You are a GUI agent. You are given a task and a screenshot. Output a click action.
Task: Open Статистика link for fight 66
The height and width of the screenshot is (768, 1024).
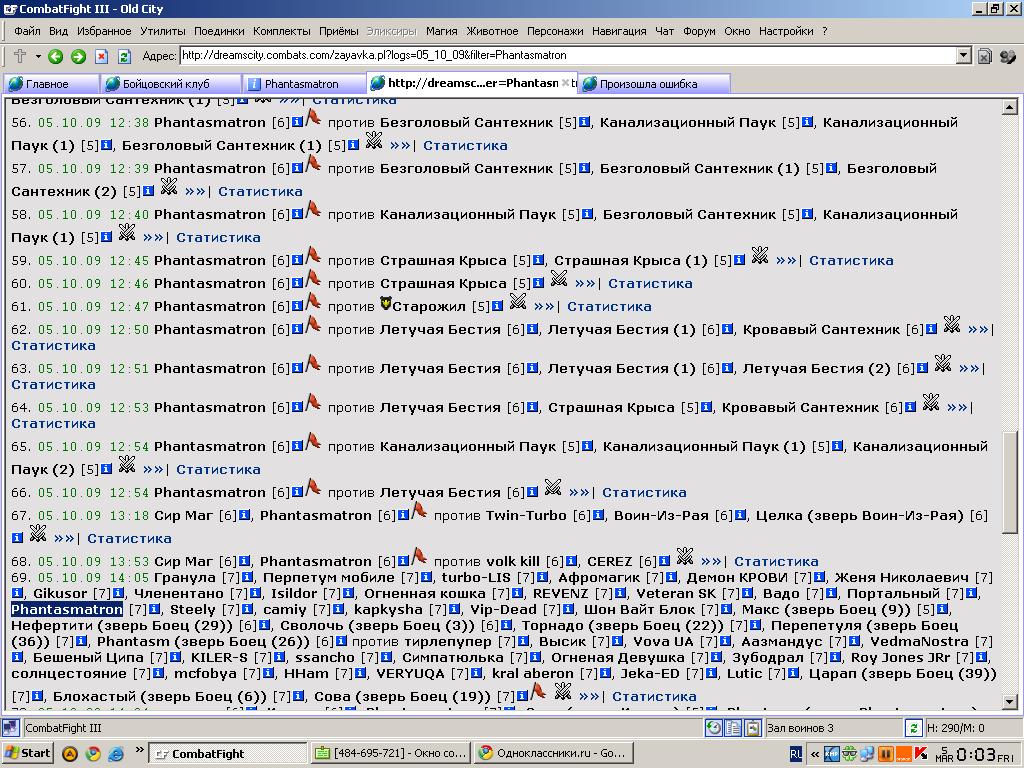(x=644, y=492)
